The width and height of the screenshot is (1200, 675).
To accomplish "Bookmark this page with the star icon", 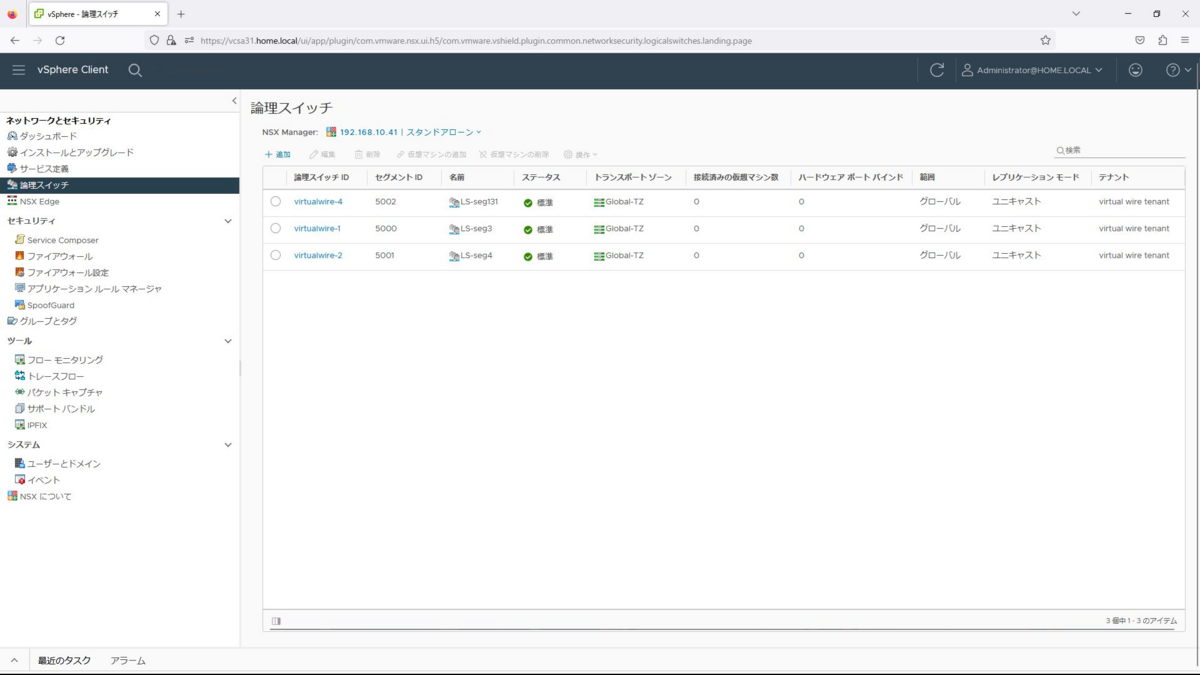I will tap(1045, 41).
